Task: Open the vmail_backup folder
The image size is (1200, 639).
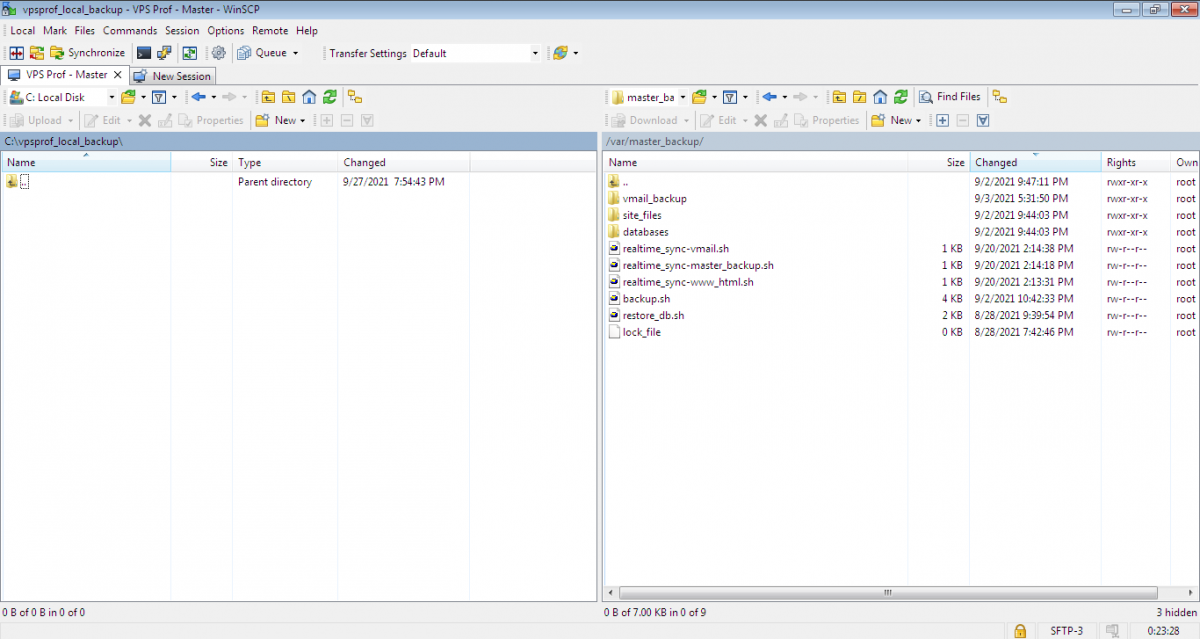Action: tap(657, 198)
